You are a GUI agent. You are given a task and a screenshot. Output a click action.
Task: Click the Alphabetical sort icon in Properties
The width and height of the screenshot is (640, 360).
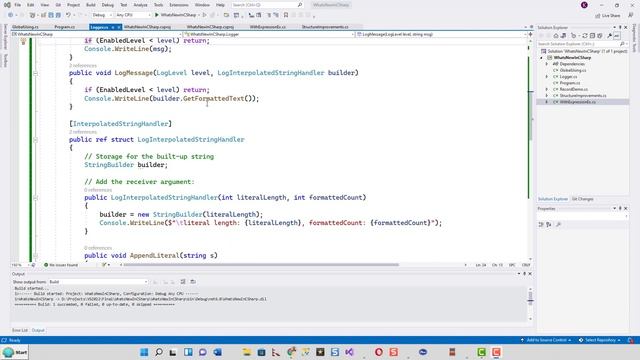click(x=549, y=225)
